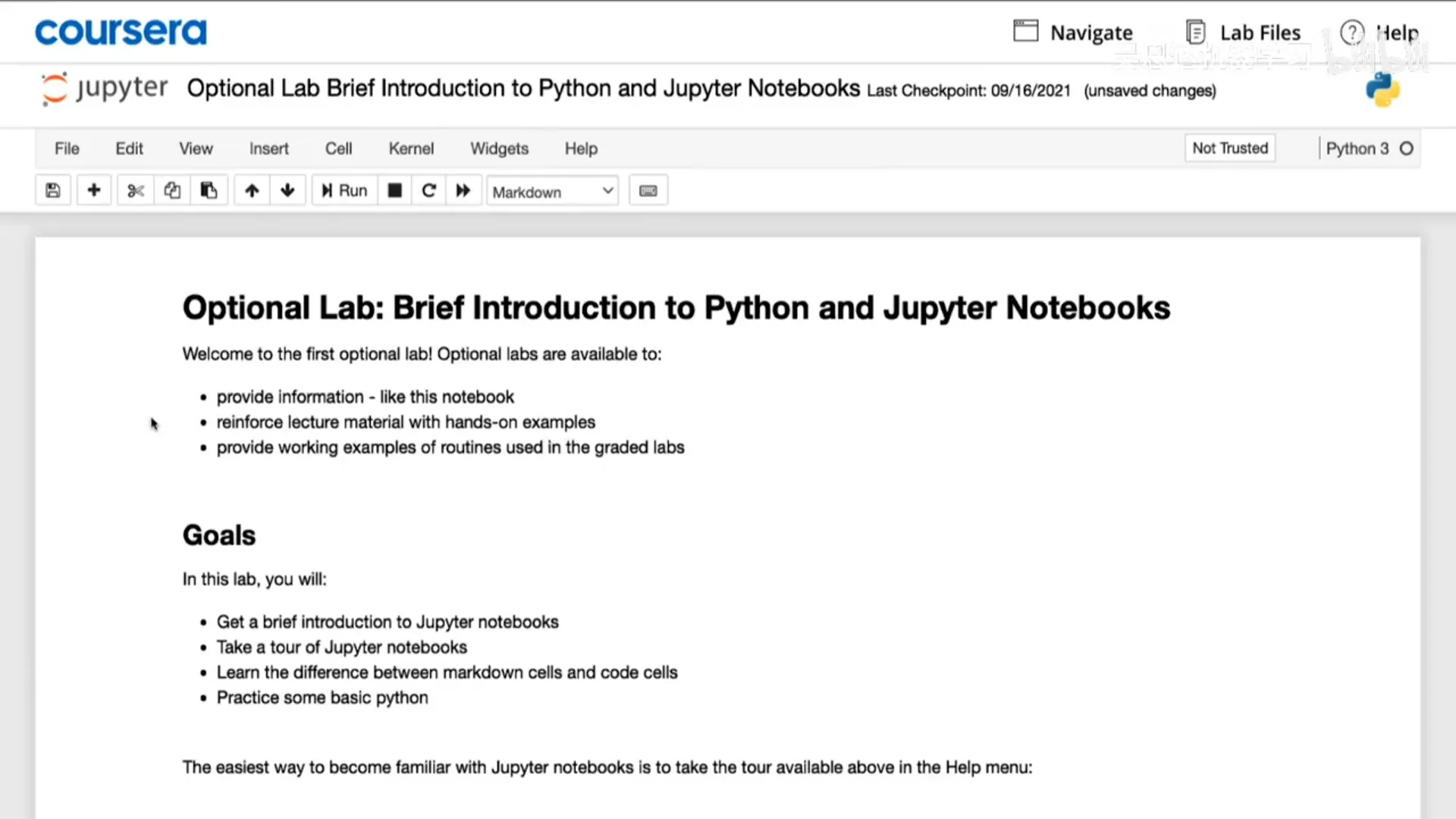Click 'Learn the difference between markdown cells' bullet
1456x819 pixels.
pyautogui.click(x=447, y=673)
